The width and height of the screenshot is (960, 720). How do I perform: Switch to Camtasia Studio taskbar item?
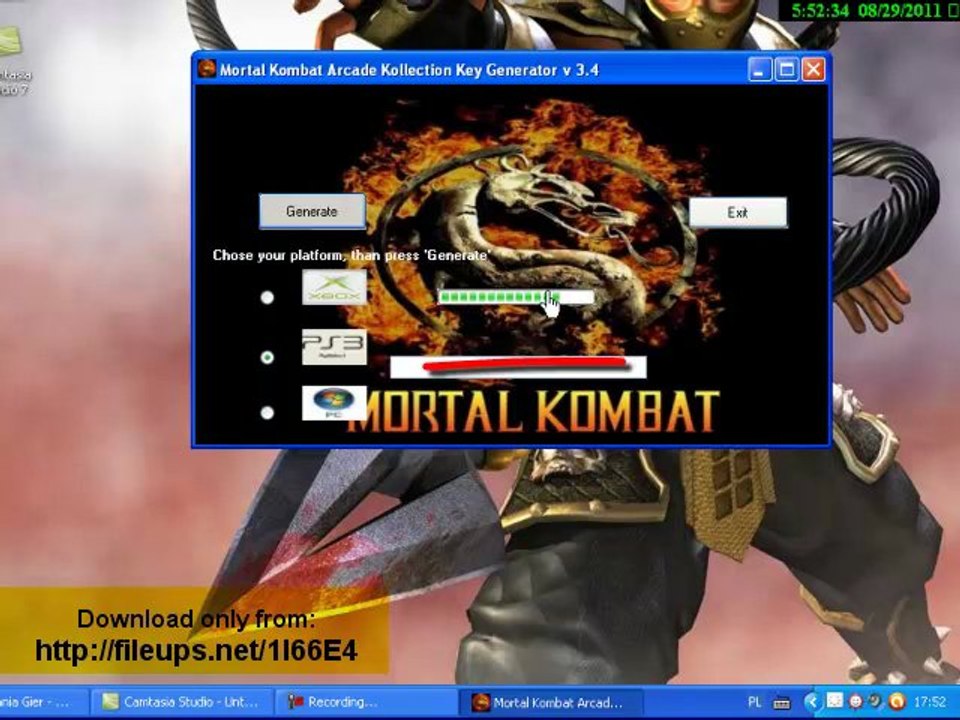182,702
